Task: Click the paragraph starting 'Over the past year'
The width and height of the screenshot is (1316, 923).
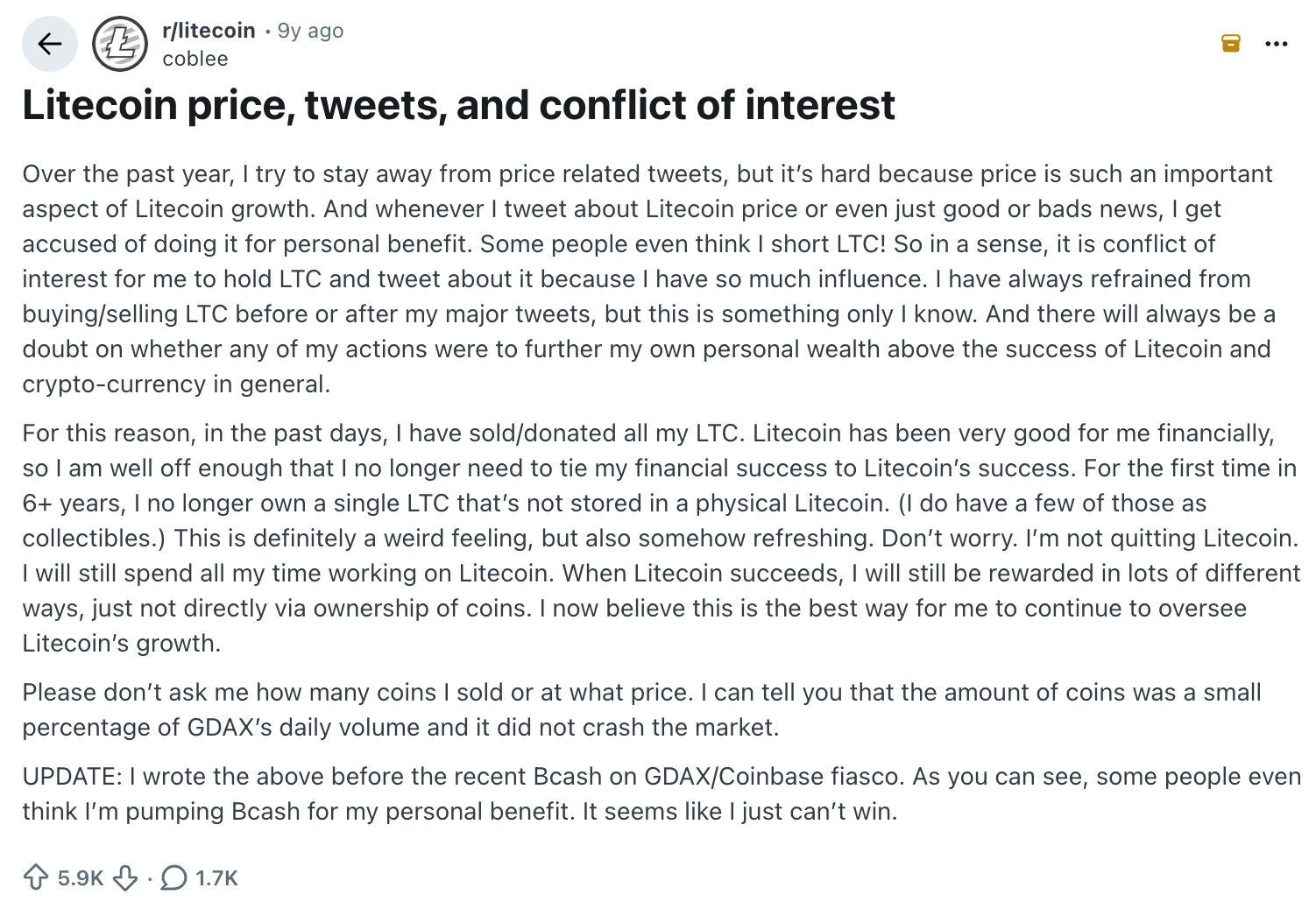Action: [648, 278]
